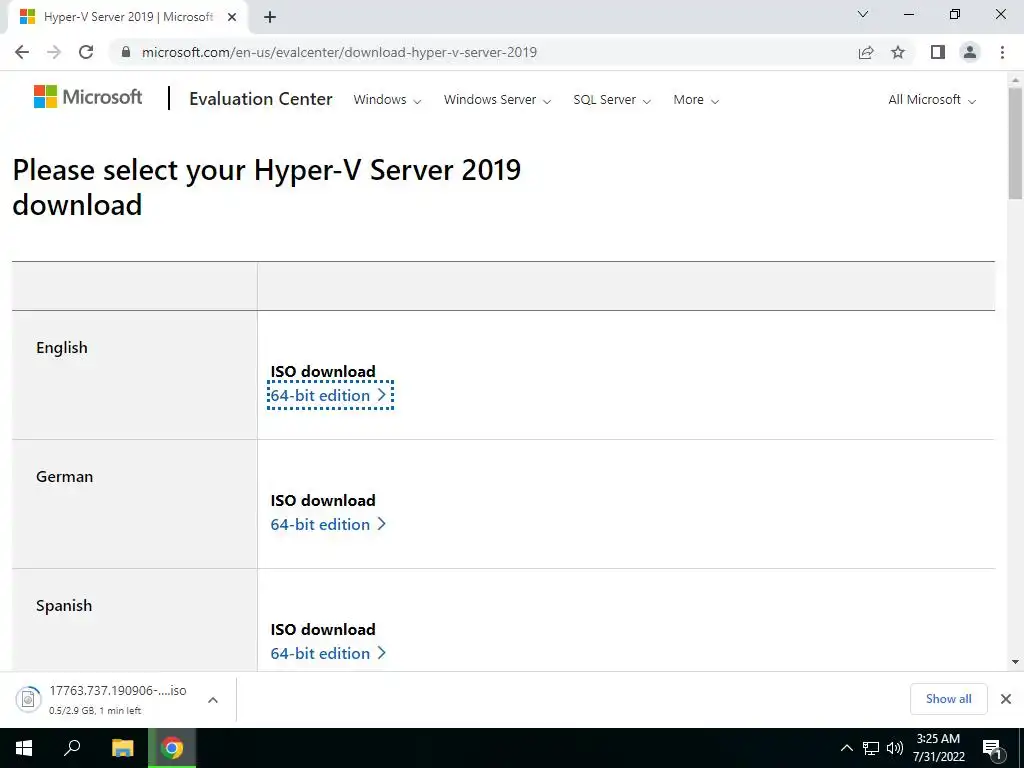Viewport: 1024px width, 768px height.
Task: Open the Chrome side panel icon
Action: 938,52
